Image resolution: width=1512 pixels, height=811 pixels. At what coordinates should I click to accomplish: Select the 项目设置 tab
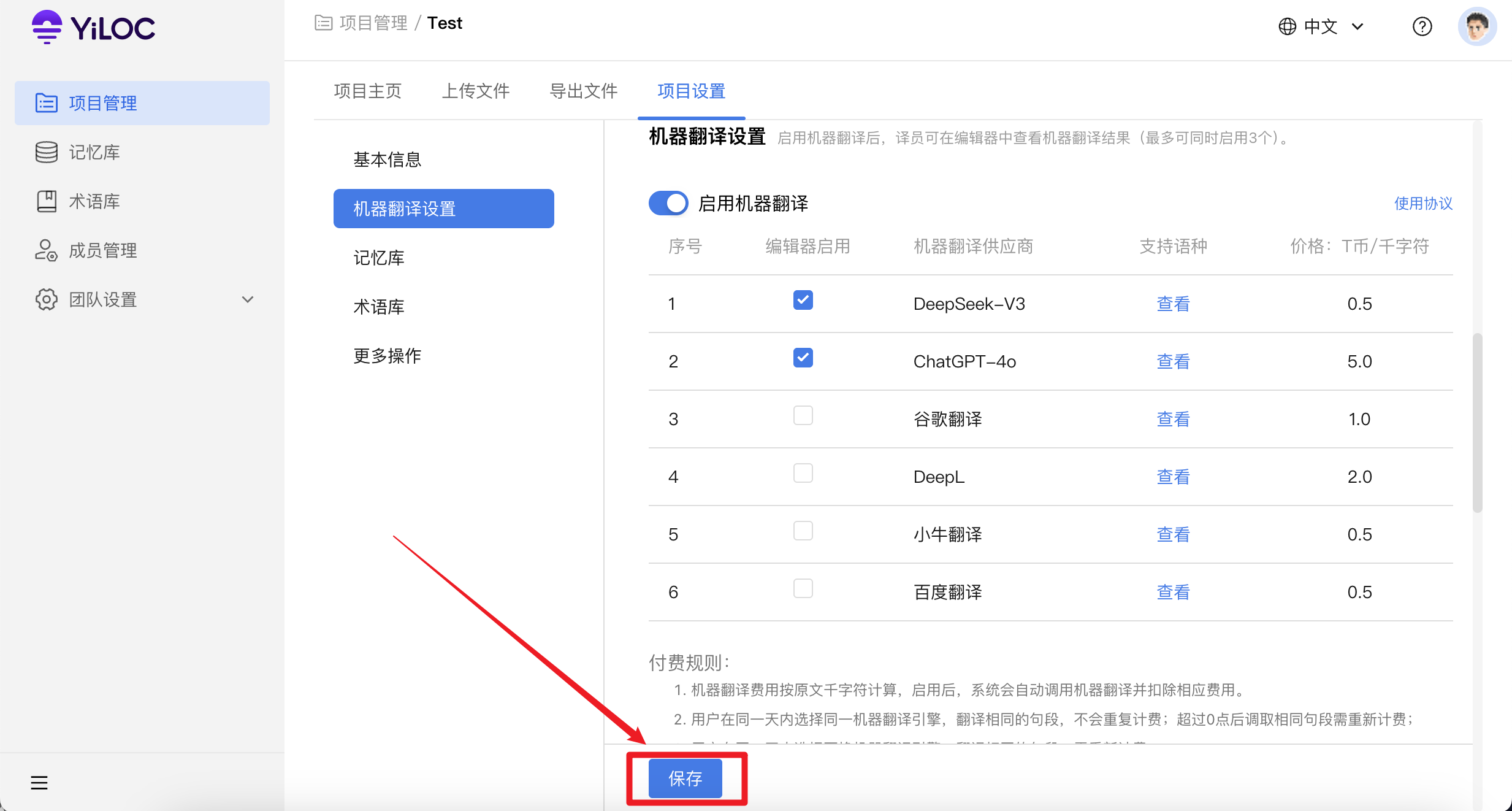tap(691, 91)
